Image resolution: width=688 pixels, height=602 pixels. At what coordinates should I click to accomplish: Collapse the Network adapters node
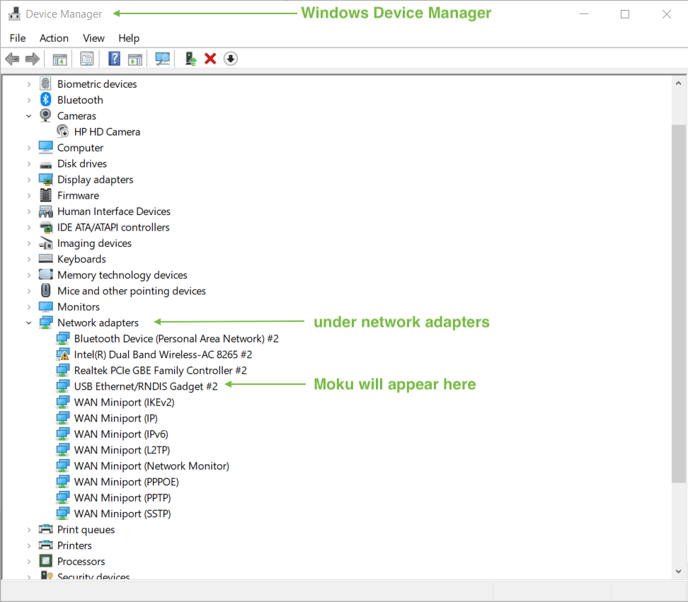29,322
